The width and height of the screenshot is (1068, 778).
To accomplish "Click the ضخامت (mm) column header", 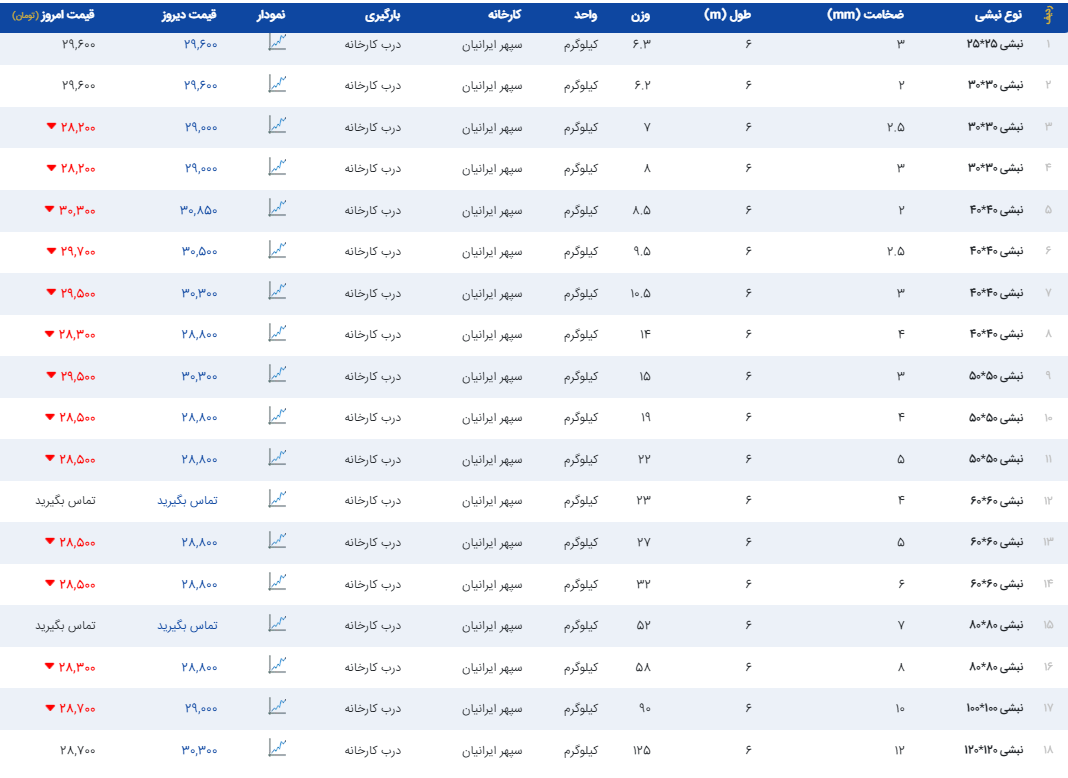I will click(x=866, y=16).
